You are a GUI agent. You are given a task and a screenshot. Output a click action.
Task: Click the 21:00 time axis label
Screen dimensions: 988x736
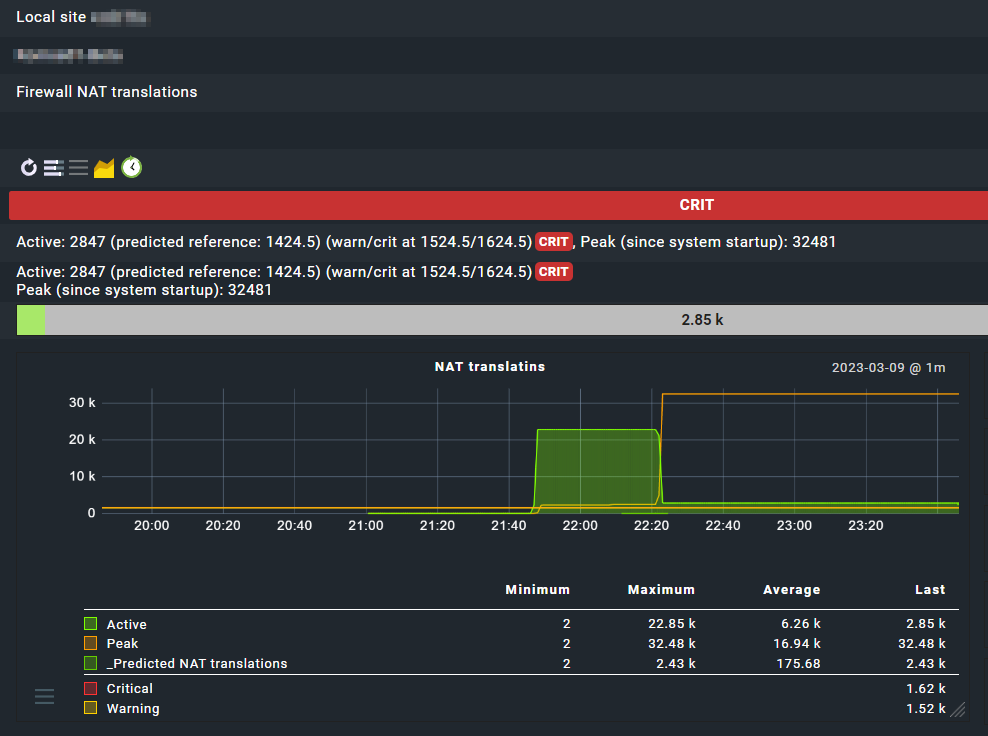(365, 526)
